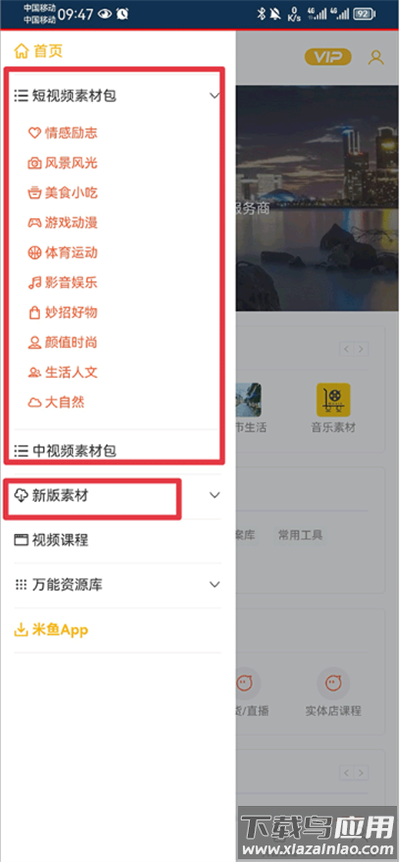Viewport: 400px width, 862px height.
Task: Open the 影音娱乐 category link
Action: [63, 283]
